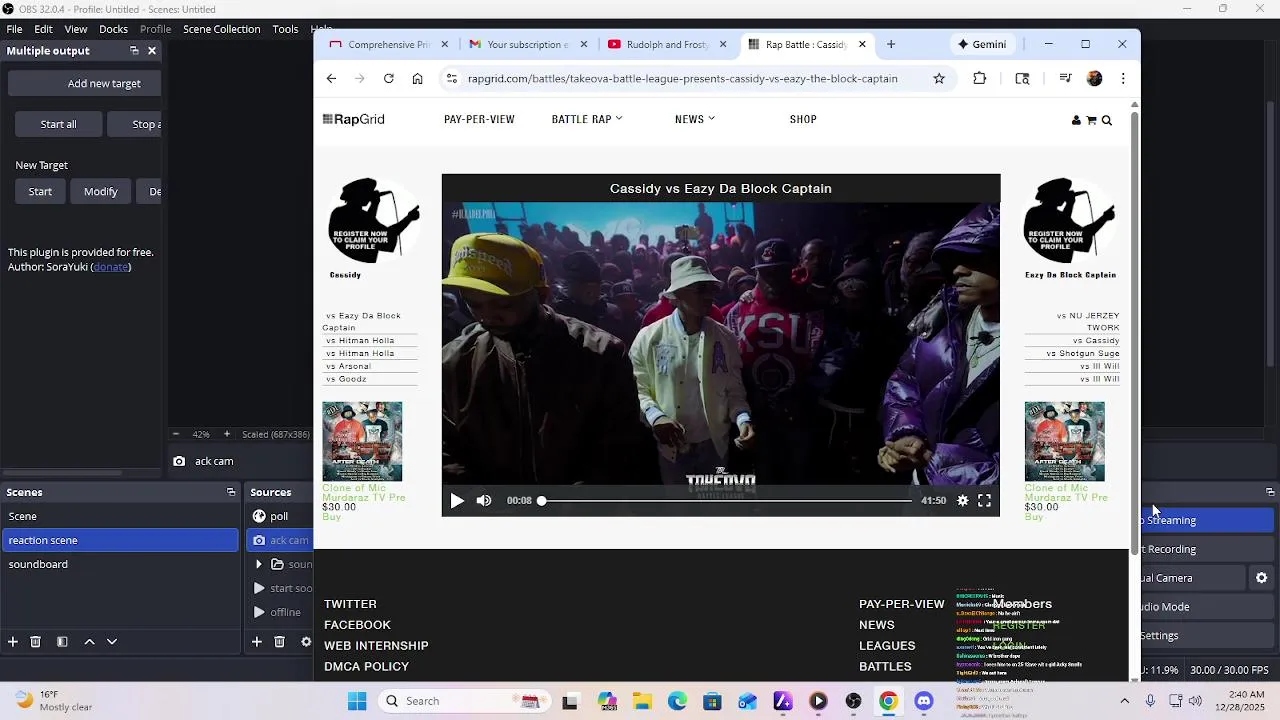
Task: Open vs Goodz battle link
Action: tap(346, 380)
